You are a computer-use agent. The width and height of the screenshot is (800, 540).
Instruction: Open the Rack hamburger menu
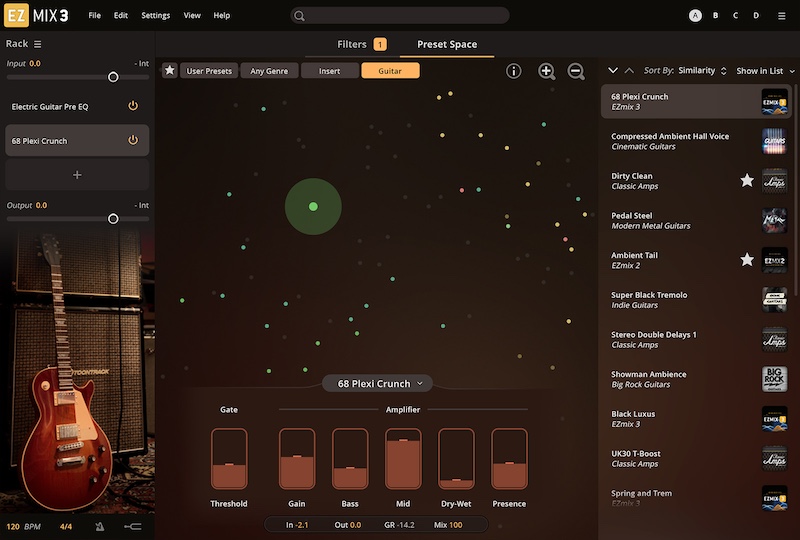pyautogui.click(x=38, y=44)
